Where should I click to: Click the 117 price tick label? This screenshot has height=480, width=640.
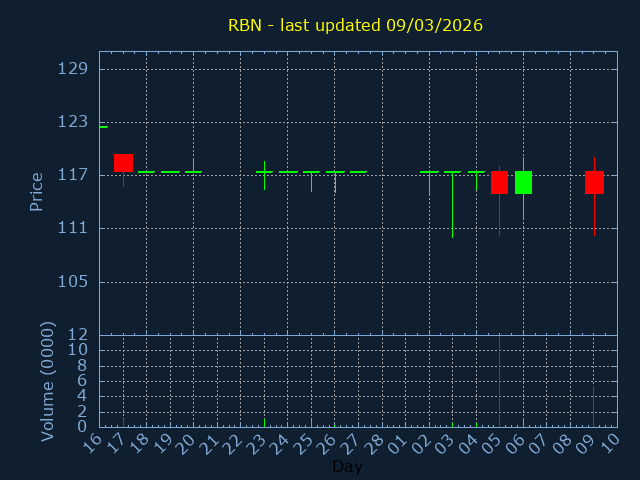click(72, 175)
